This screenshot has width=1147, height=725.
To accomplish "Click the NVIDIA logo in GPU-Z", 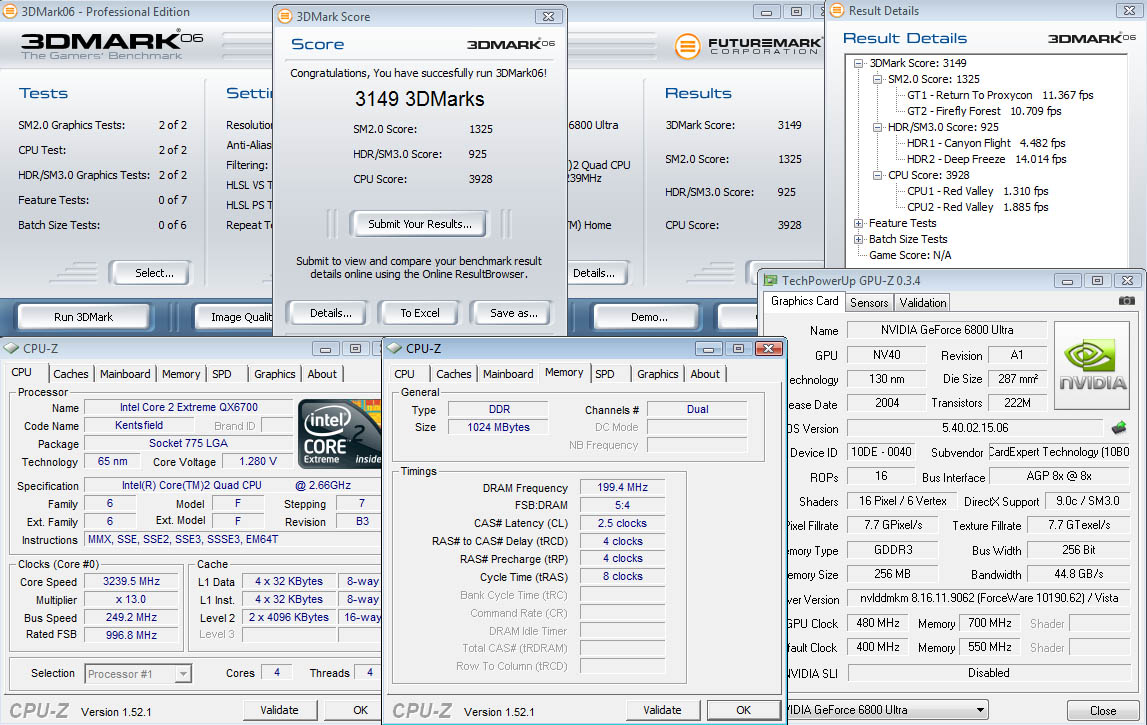I will 1093,365.
